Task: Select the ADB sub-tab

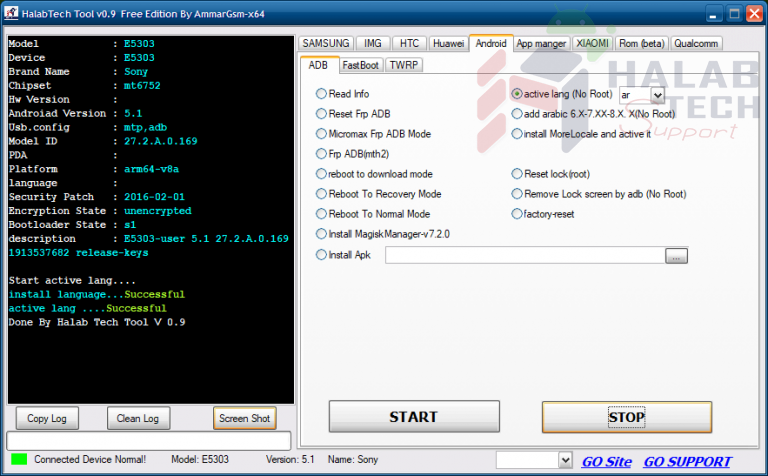Action: (x=318, y=65)
